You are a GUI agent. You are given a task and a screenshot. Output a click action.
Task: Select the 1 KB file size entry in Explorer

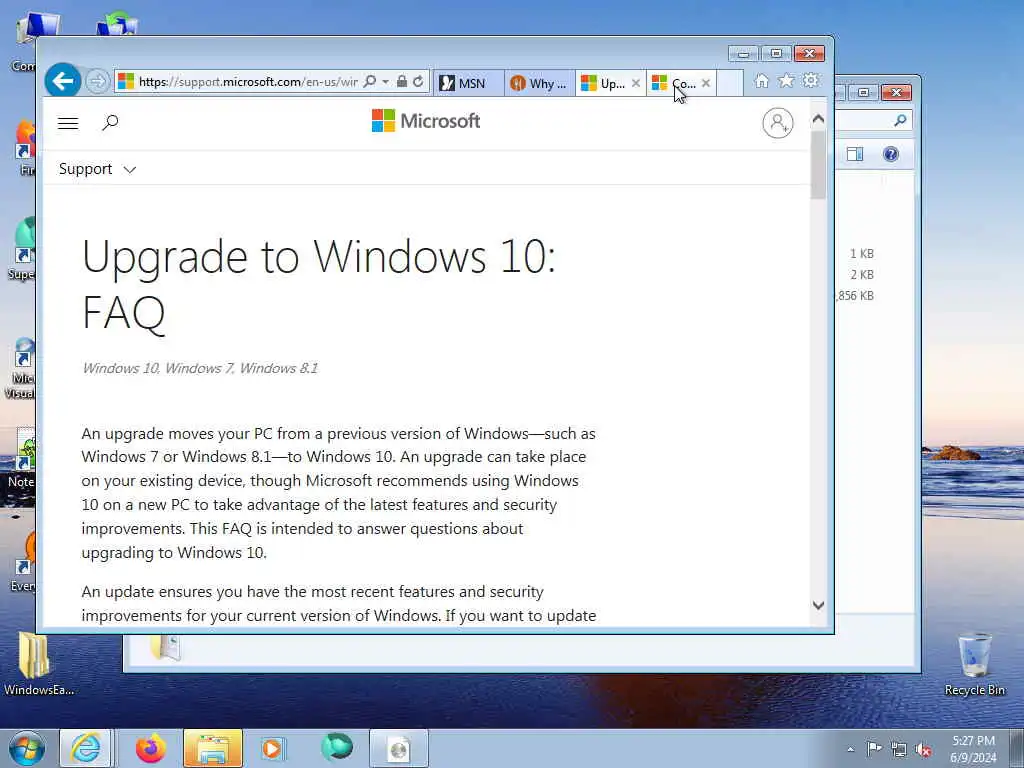[862, 253]
